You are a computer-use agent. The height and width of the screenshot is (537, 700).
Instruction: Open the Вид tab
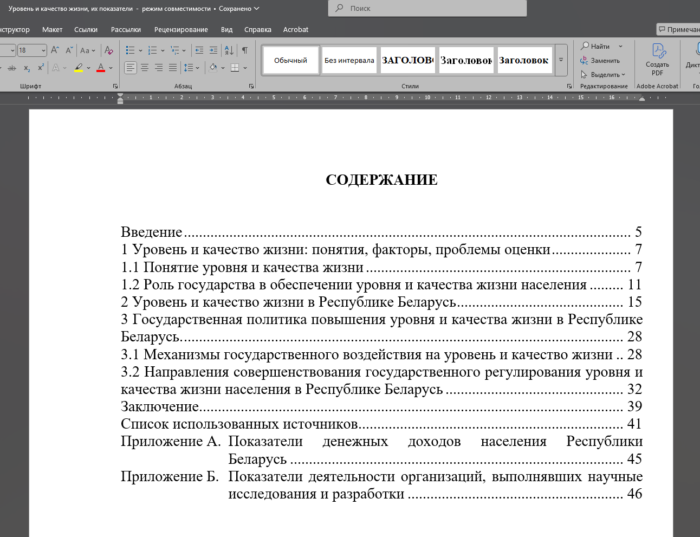point(226,29)
